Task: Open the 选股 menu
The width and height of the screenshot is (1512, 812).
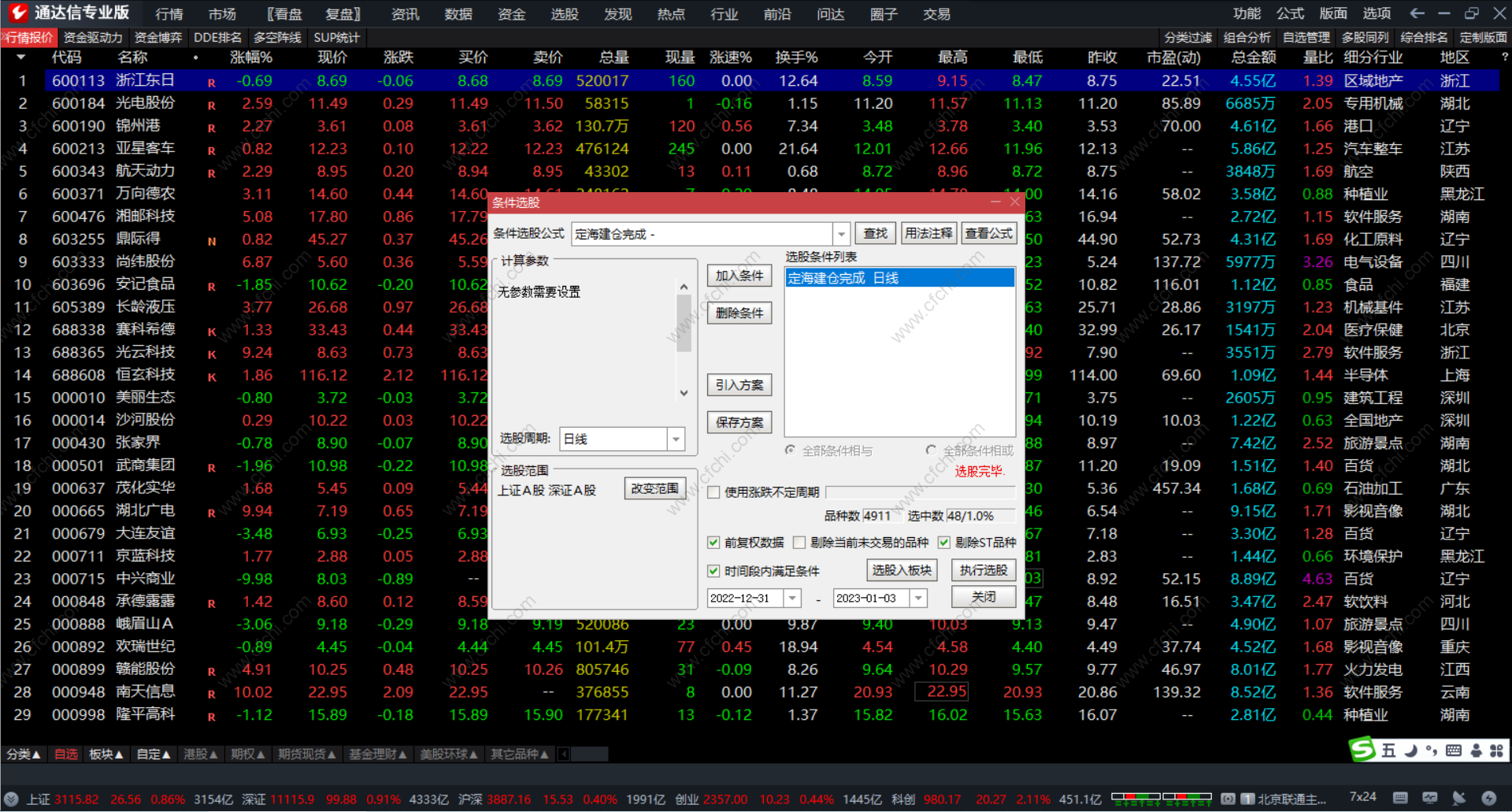Action: click(565, 13)
